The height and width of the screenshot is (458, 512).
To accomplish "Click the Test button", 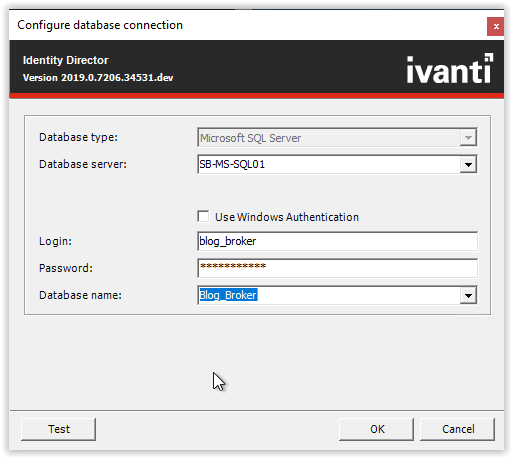I will click(59, 429).
